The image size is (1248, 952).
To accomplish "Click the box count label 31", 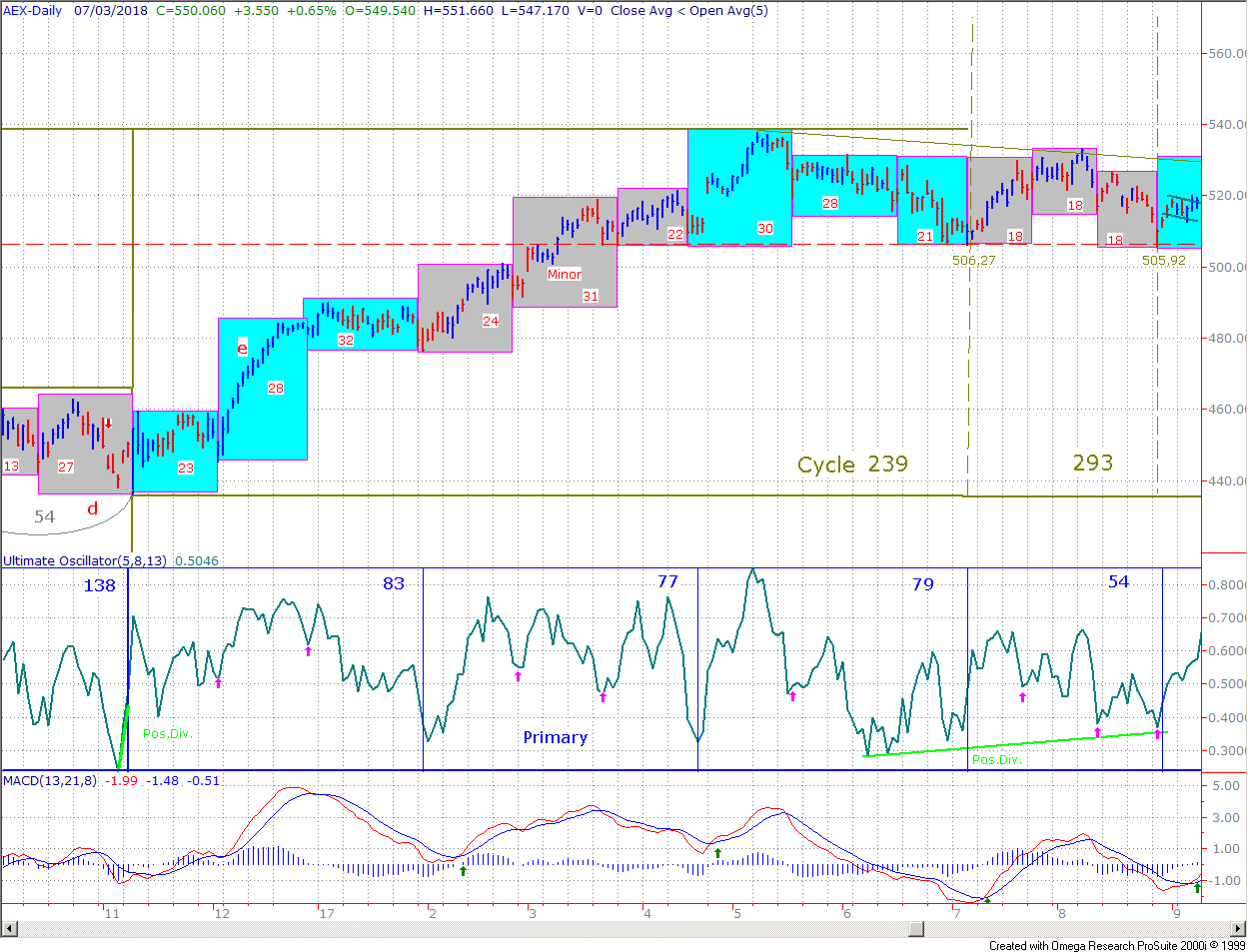I will point(591,296).
